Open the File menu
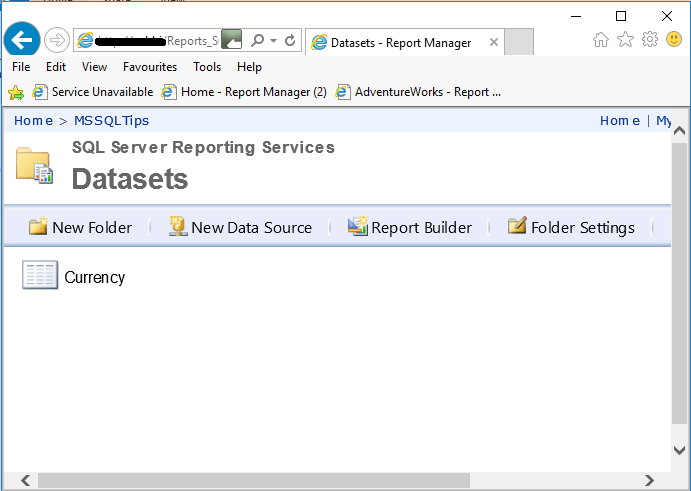This screenshot has height=491, width=691. 21,67
